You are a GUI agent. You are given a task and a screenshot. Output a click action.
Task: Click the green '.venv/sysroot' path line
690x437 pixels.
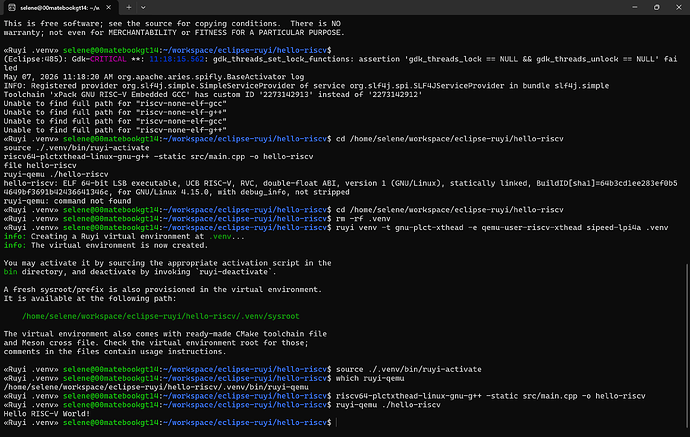point(161,316)
